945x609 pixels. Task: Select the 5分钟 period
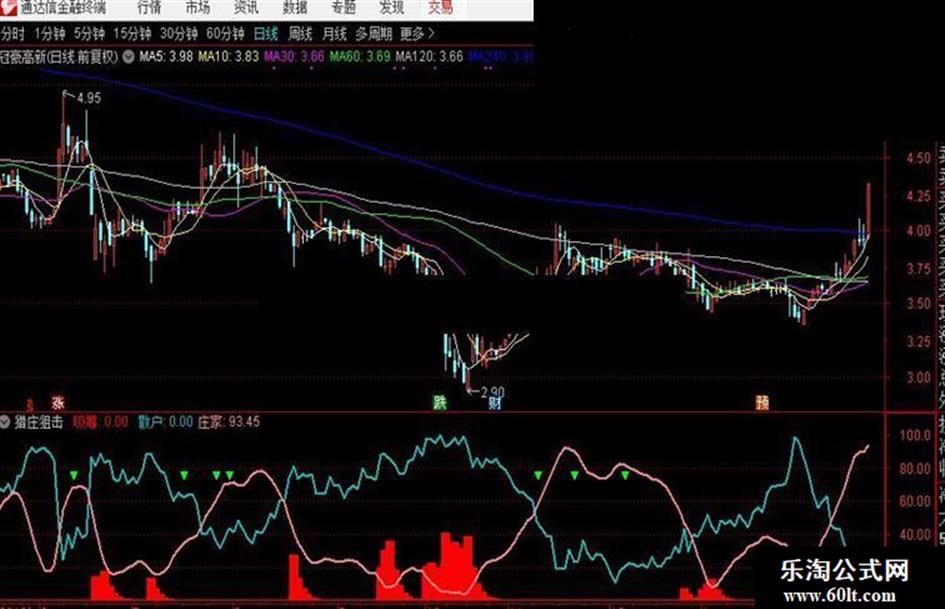(x=89, y=34)
